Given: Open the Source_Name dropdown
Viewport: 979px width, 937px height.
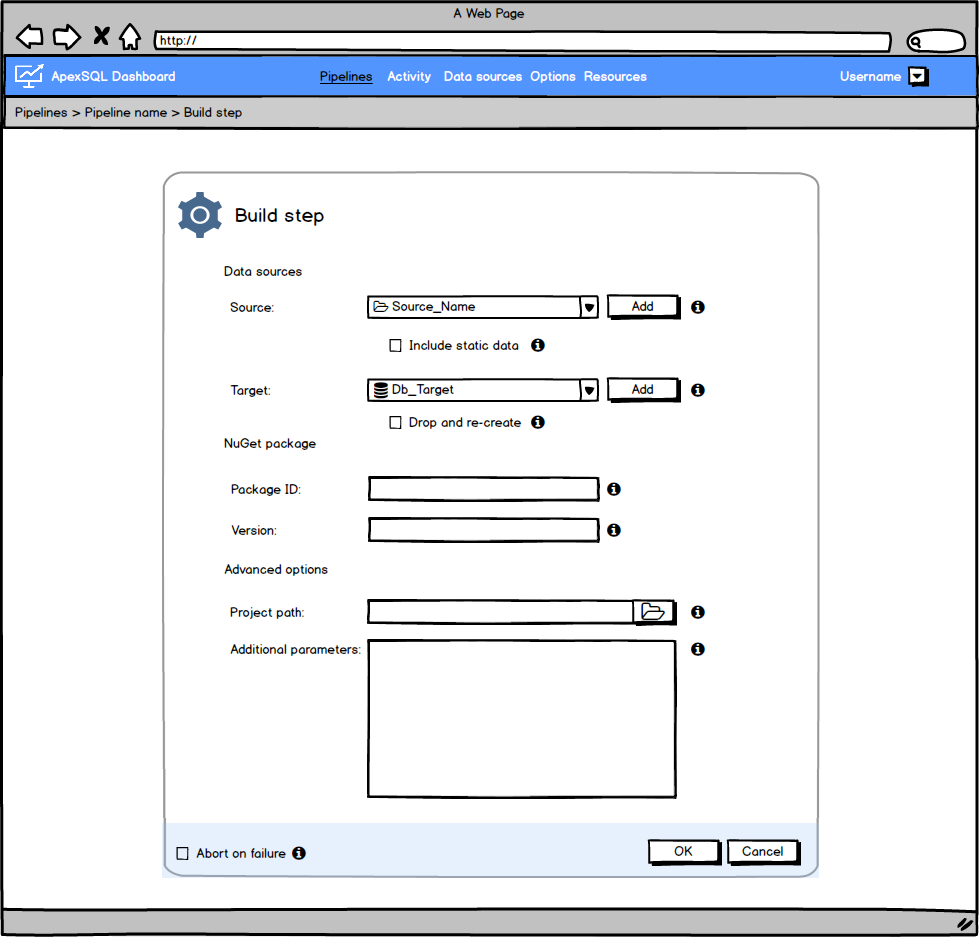Looking at the screenshot, I should [x=589, y=306].
